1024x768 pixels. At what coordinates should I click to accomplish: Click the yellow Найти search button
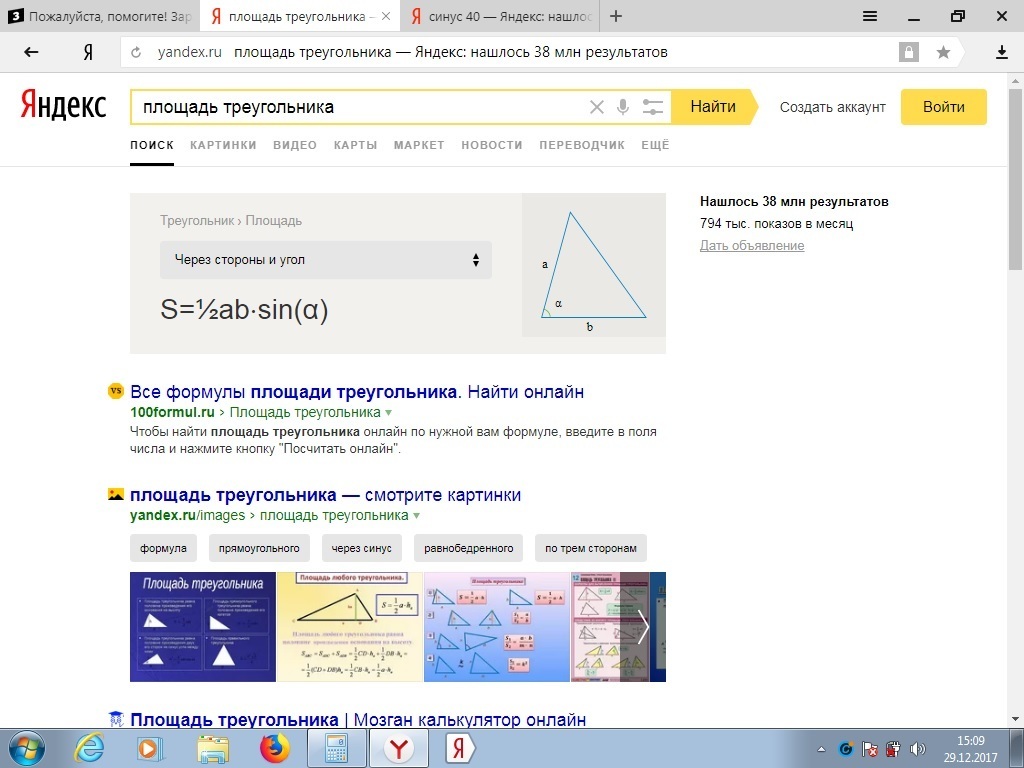pos(714,107)
